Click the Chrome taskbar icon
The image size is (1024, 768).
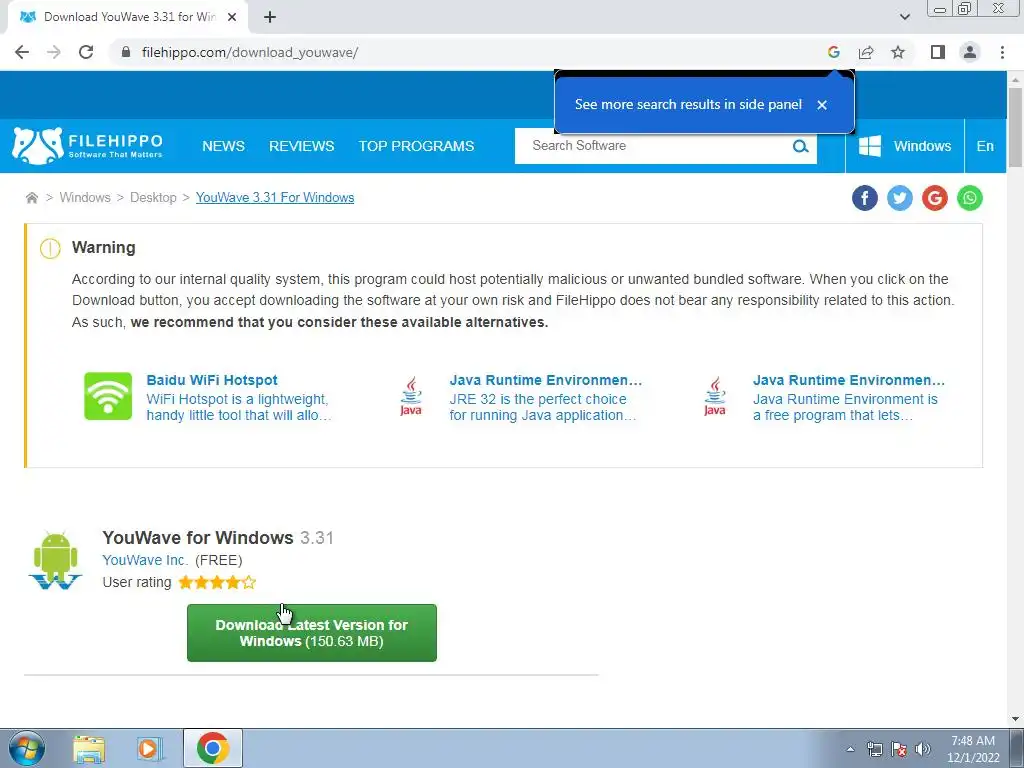pyautogui.click(x=213, y=748)
